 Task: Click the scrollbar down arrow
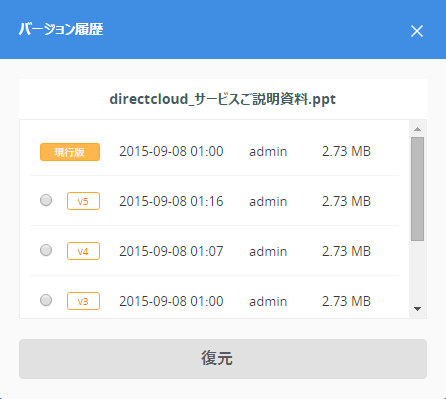tap(417, 309)
